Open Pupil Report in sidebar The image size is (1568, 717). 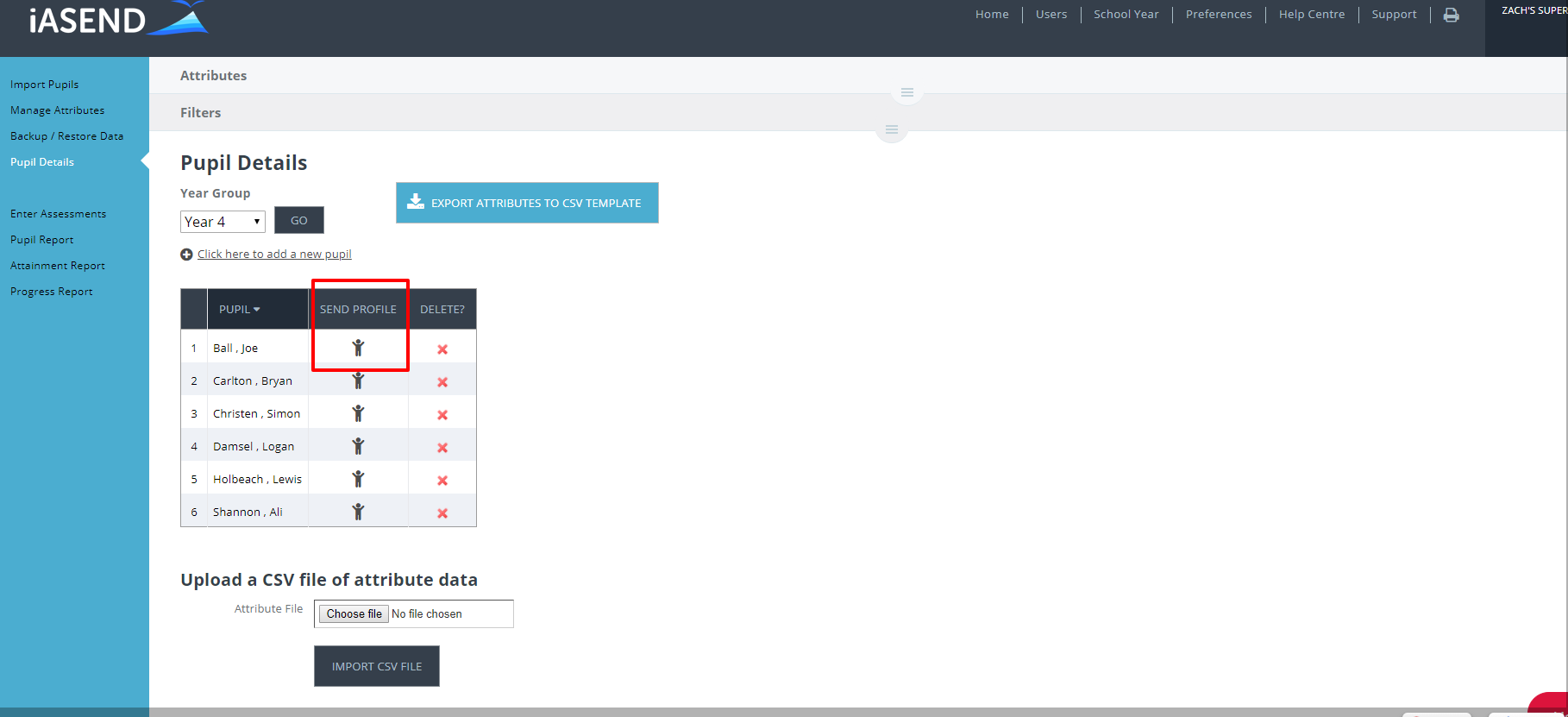pos(42,240)
